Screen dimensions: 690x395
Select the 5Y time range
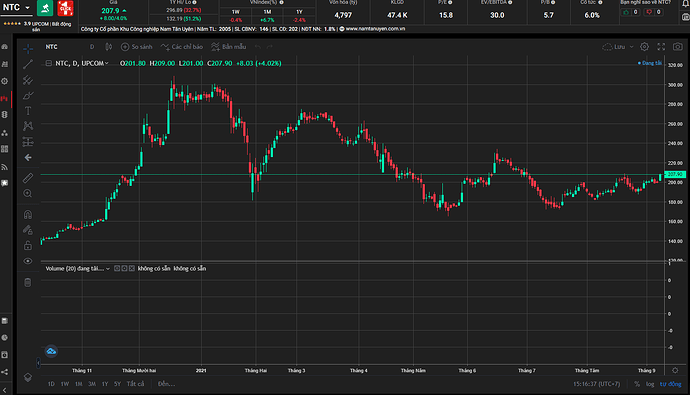pyautogui.click(x=117, y=384)
